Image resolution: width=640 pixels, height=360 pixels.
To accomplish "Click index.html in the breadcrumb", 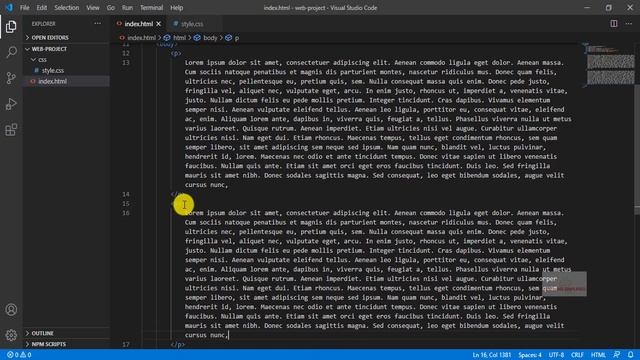I will 141,38.
